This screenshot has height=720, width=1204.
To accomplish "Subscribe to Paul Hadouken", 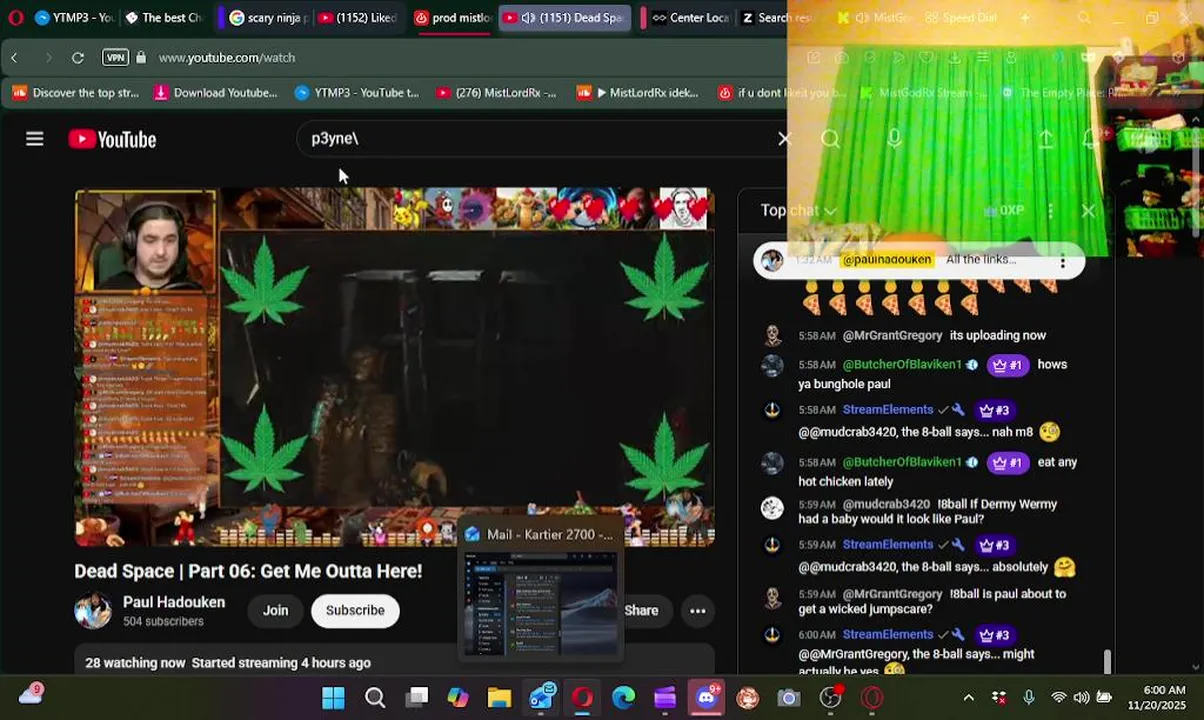I will (355, 611).
